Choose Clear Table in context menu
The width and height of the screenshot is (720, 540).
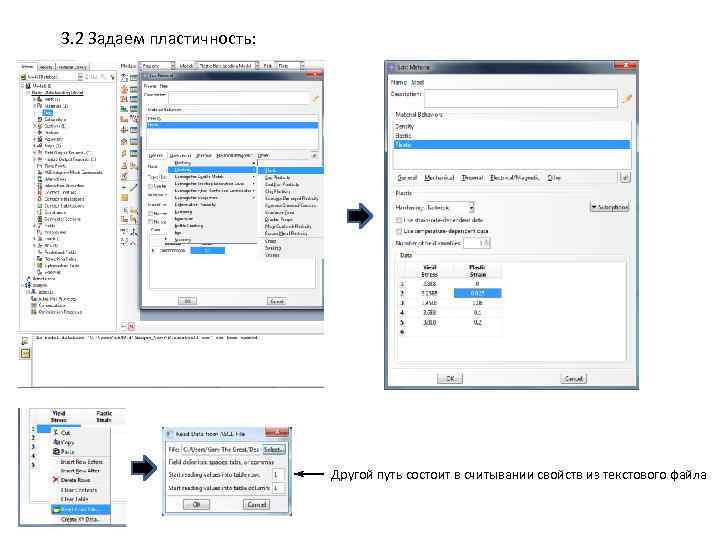click(81, 499)
